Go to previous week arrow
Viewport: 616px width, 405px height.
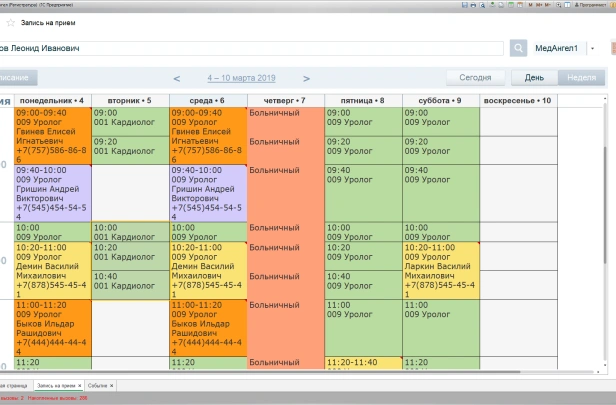coord(177,78)
